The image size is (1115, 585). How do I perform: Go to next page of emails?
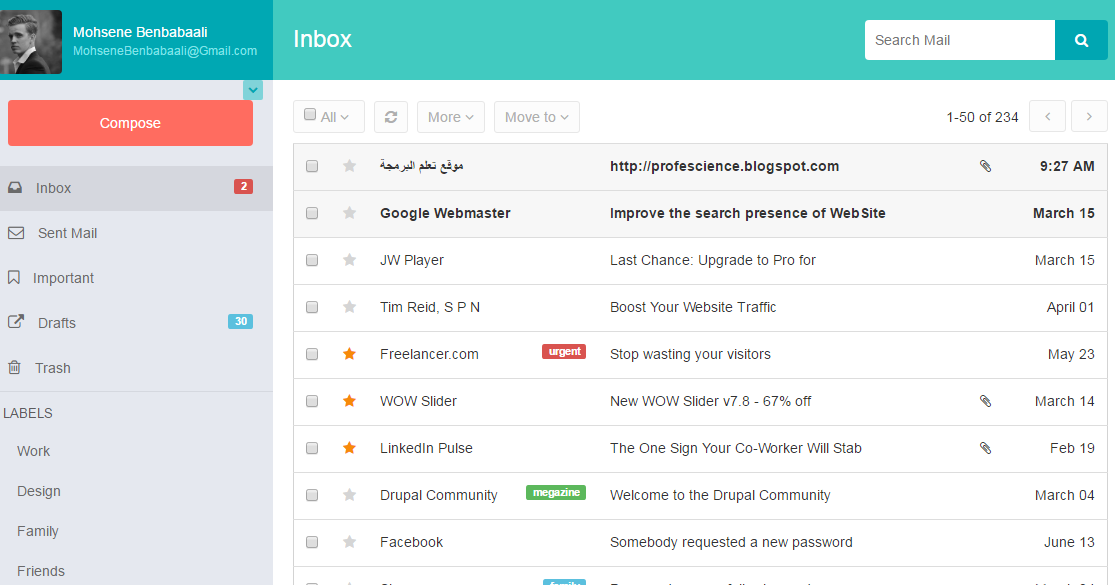(x=1089, y=117)
